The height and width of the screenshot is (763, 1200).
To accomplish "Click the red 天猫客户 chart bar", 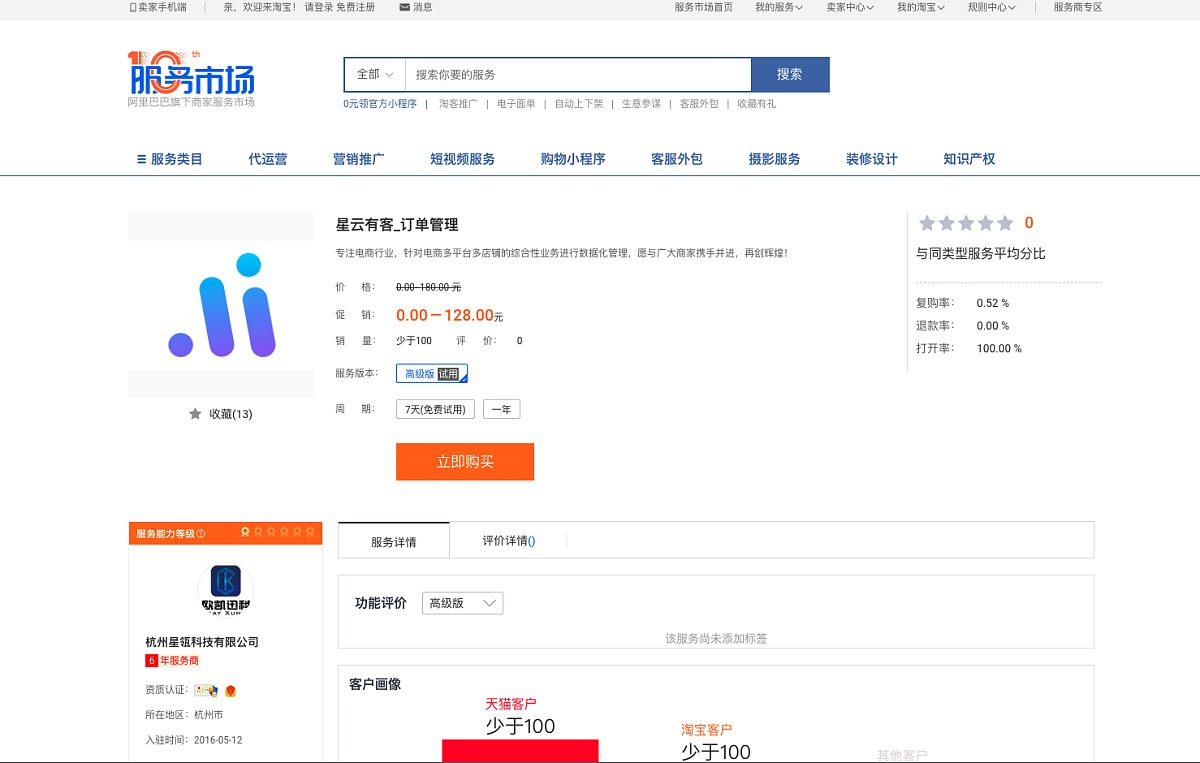I will coord(520,751).
